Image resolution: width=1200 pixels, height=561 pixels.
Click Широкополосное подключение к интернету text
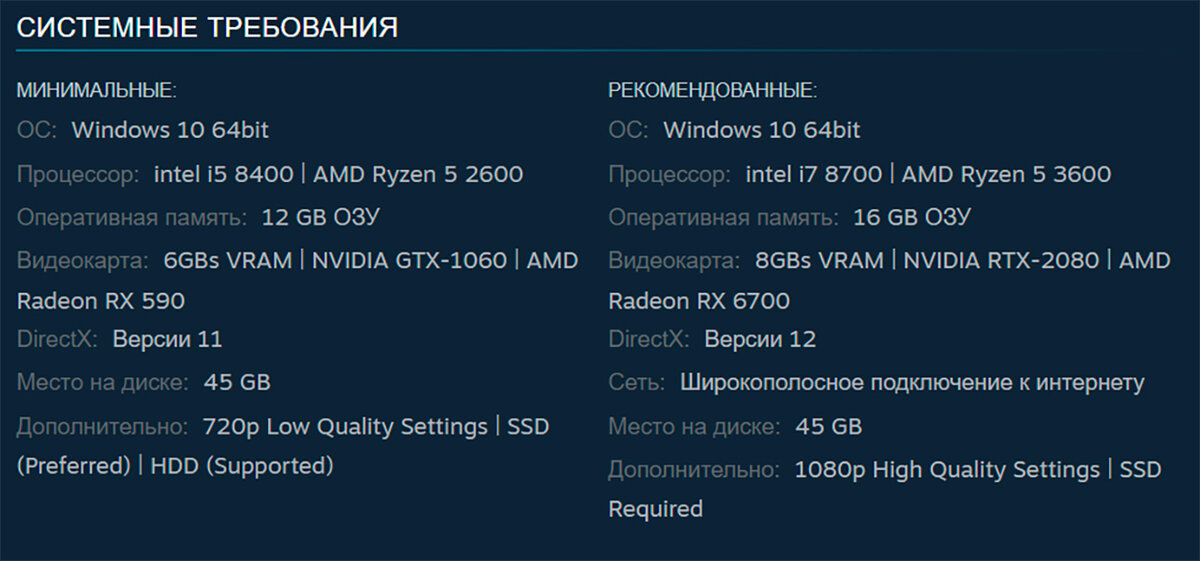coord(913,383)
